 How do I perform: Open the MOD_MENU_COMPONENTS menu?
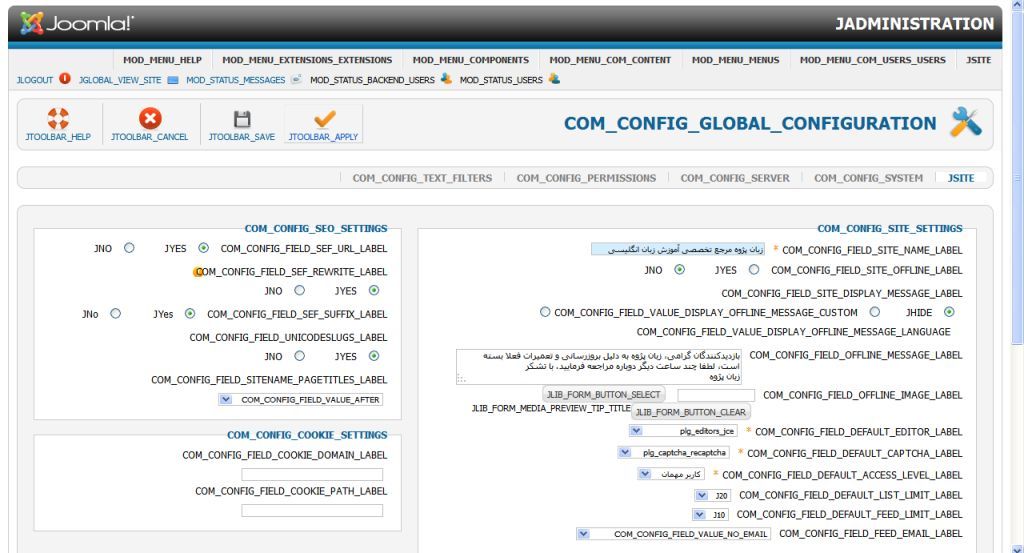470,60
